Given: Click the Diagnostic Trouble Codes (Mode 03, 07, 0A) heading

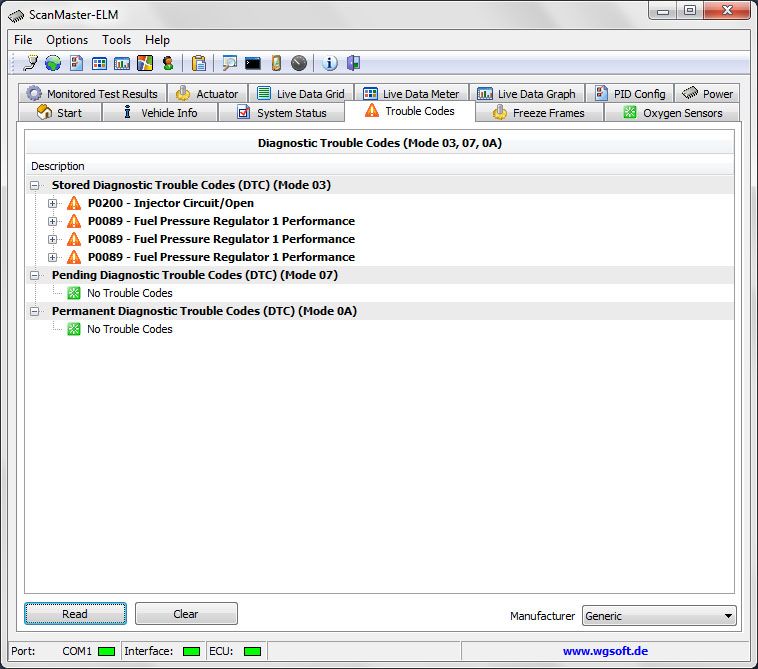Looking at the screenshot, I should 379,143.
